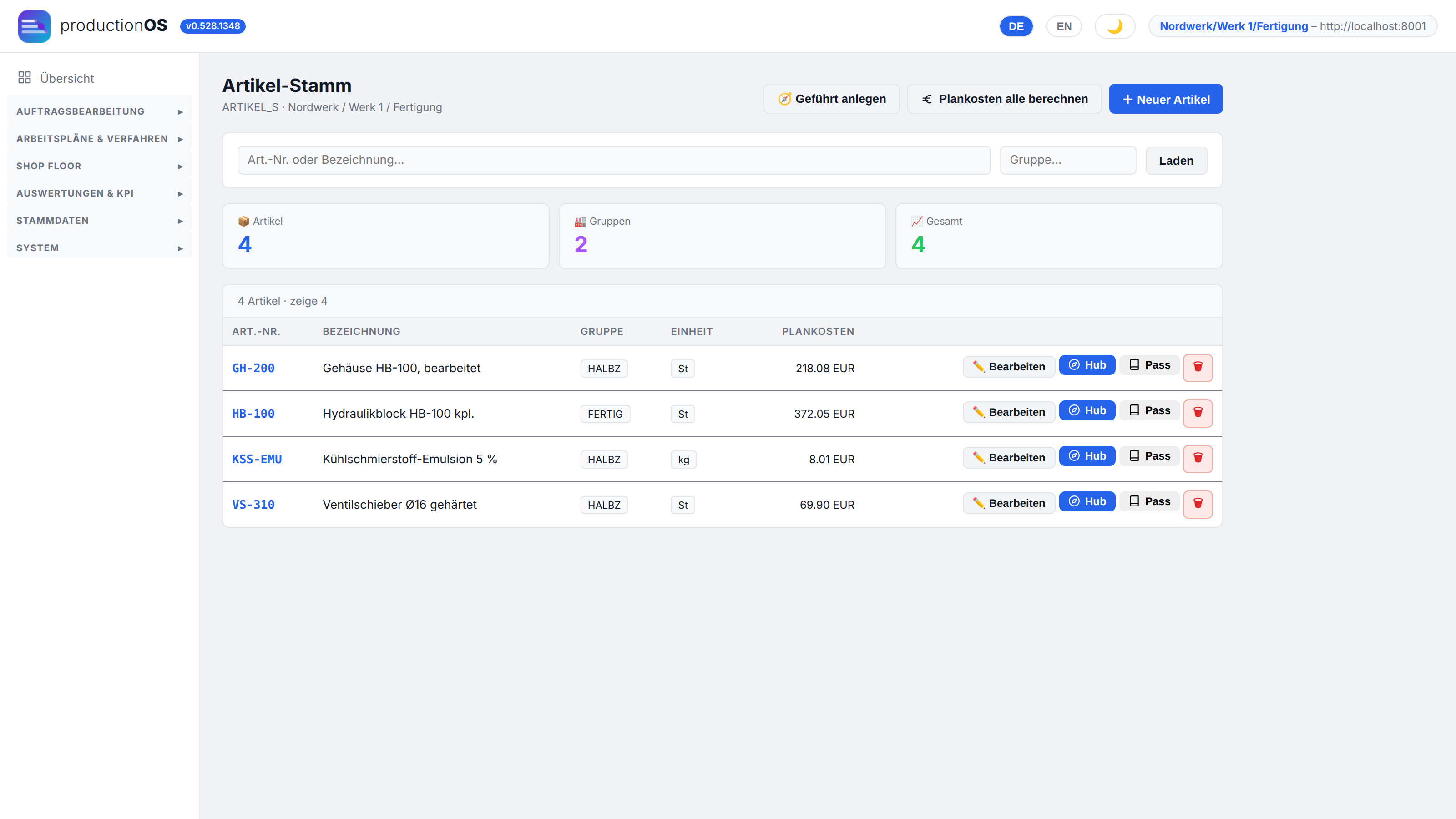Click the productionOS logo icon

[34, 26]
